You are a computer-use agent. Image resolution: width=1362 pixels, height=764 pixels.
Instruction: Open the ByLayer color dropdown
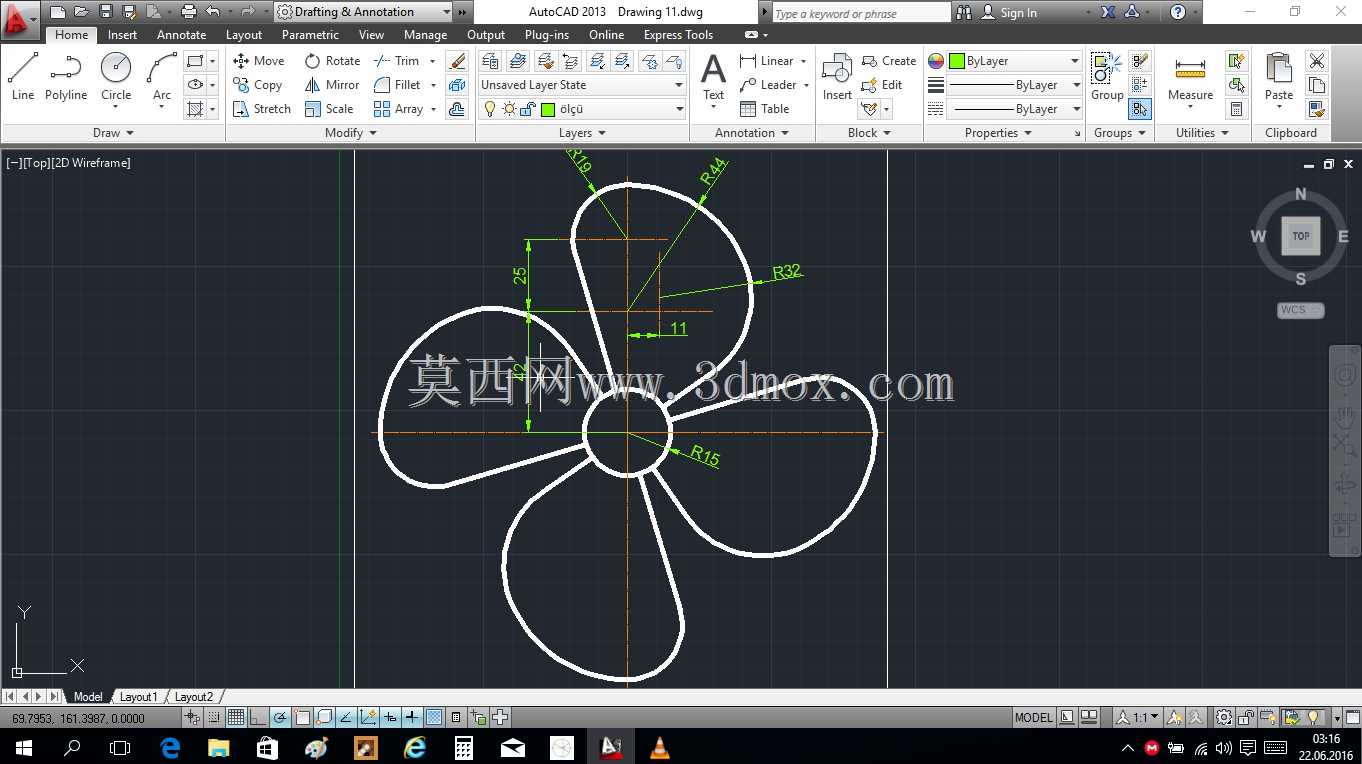point(1014,61)
